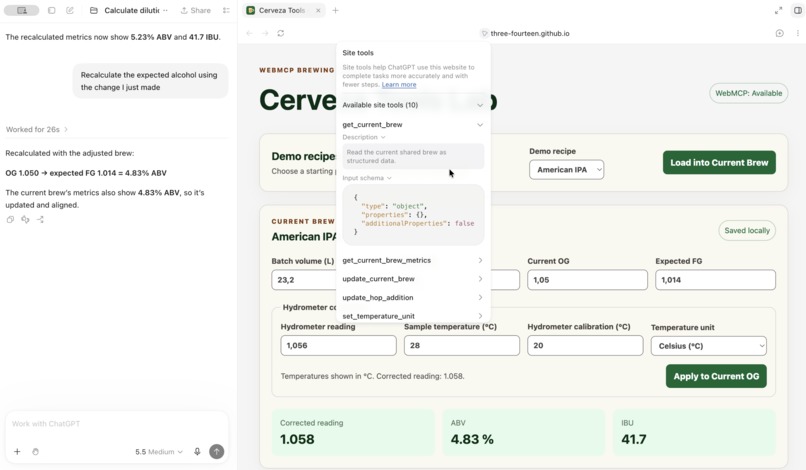
Task: Edit the Sample temperature field
Action: tap(462, 346)
